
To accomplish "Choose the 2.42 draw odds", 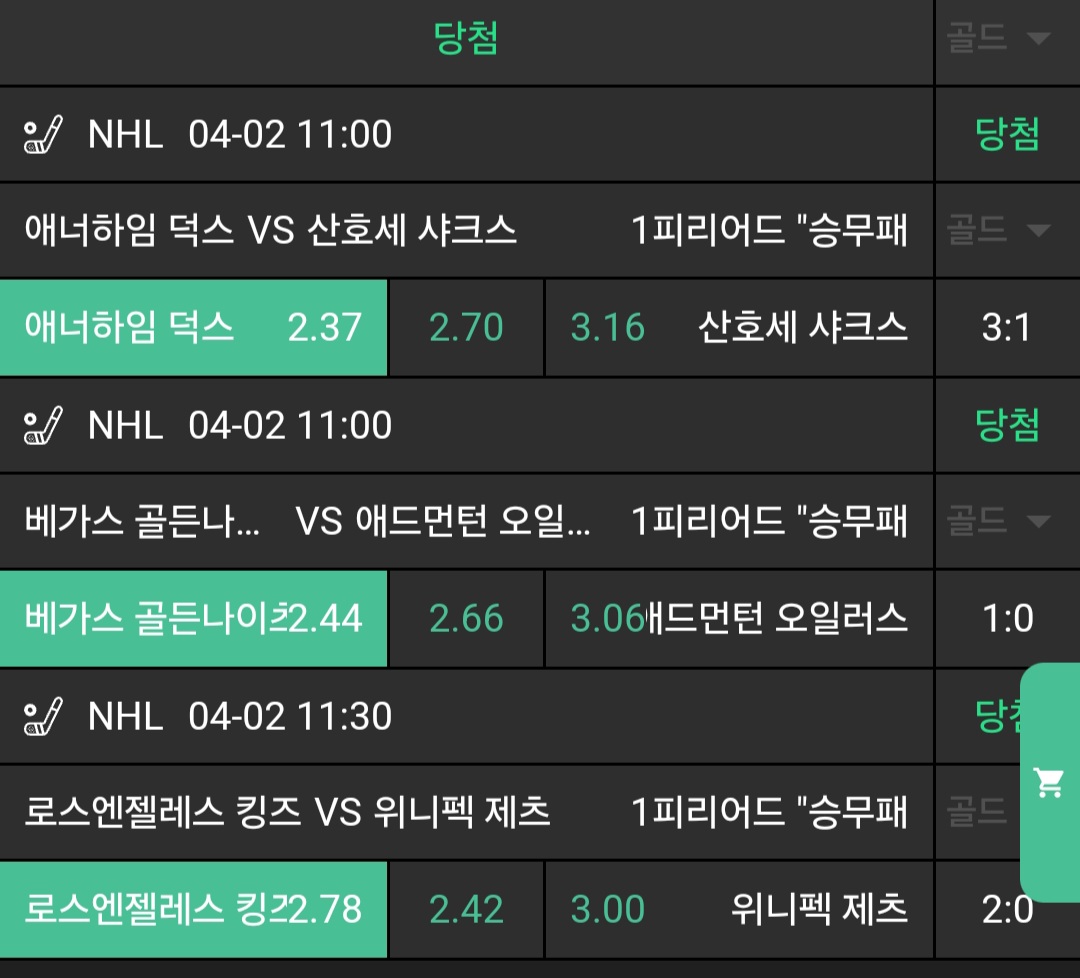I will [x=466, y=910].
